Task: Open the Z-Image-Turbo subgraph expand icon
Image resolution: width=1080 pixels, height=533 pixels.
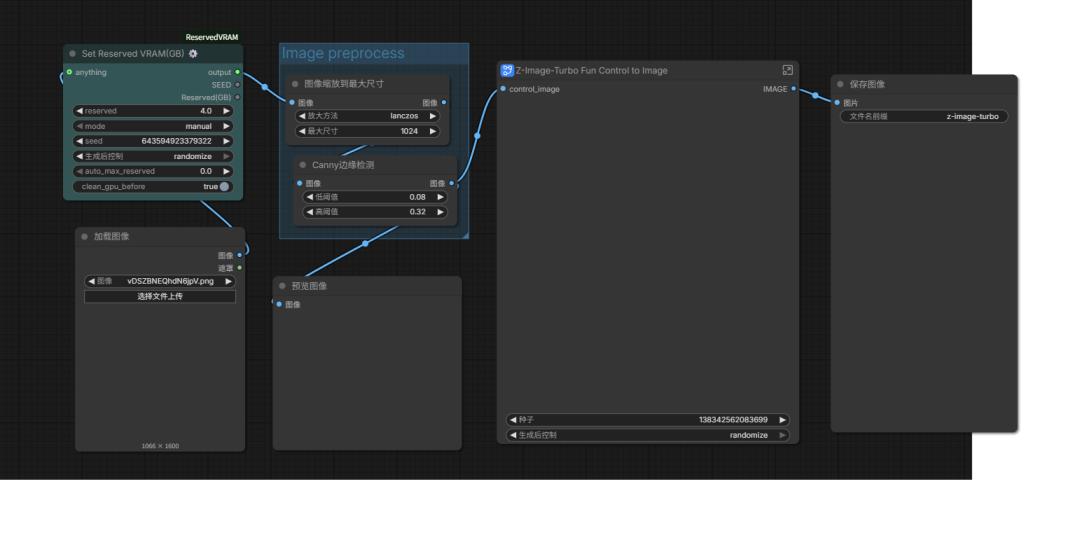Action: (787, 70)
